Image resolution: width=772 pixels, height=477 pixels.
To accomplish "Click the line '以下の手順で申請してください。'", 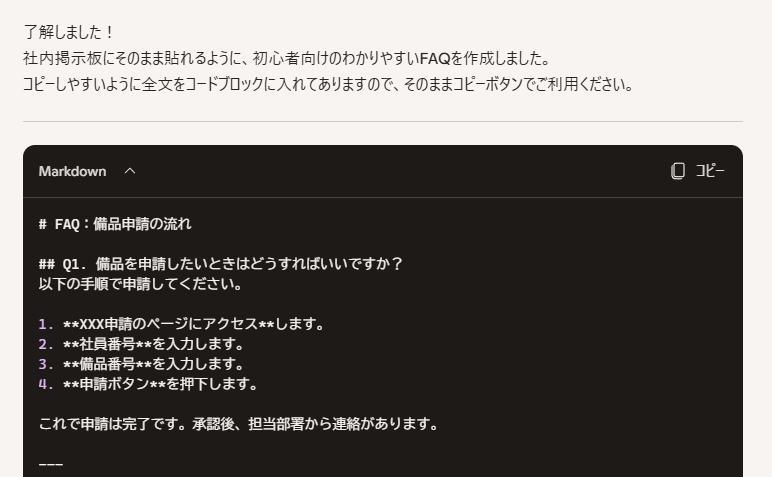I will [x=140, y=284].
